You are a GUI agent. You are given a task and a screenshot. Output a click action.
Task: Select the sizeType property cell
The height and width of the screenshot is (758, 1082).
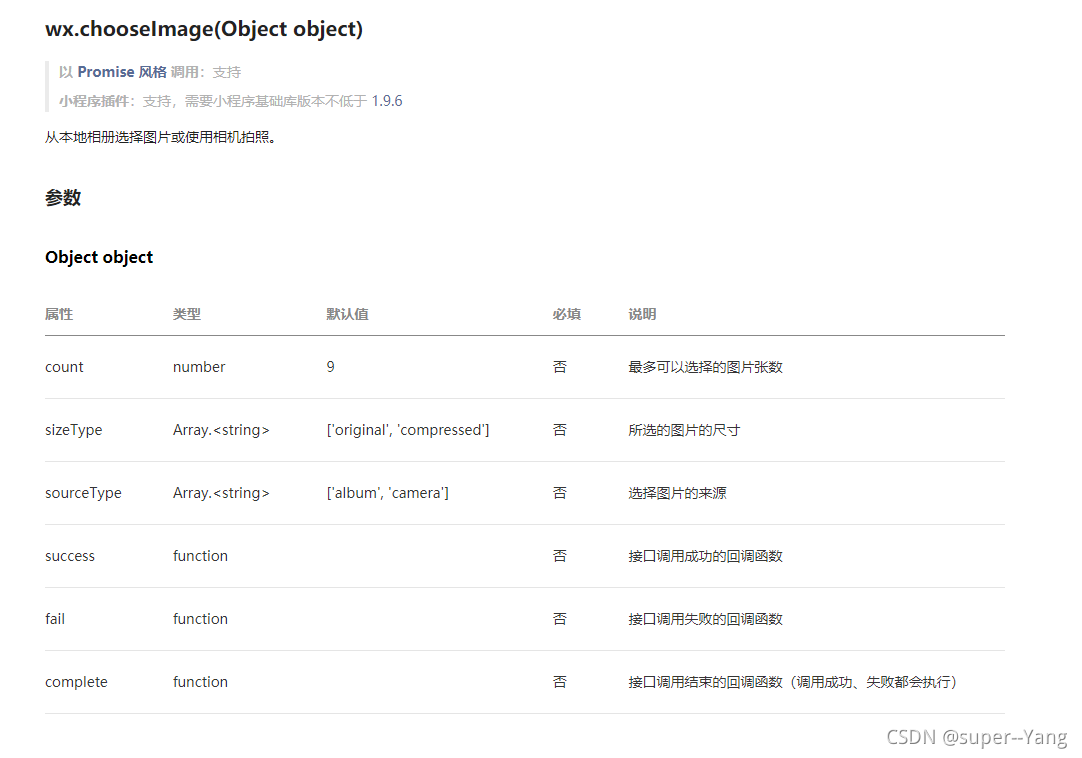point(73,430)
